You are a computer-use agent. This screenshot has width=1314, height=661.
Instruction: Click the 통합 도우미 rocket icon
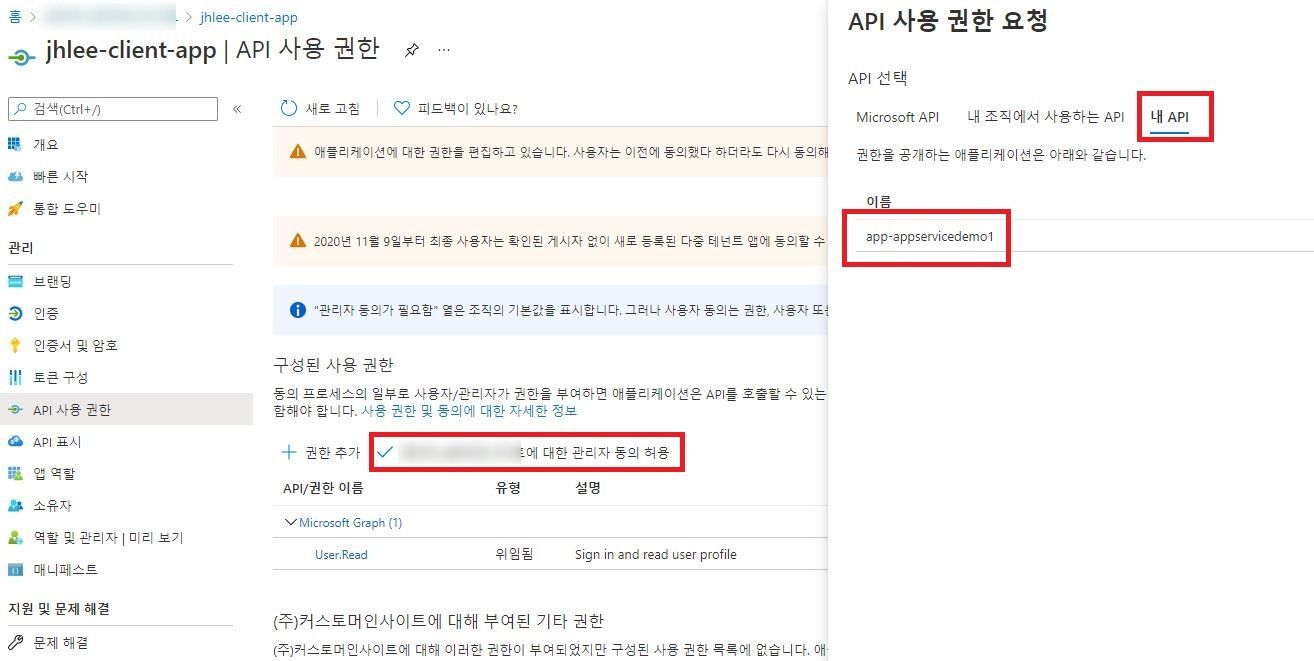point(15,208)
